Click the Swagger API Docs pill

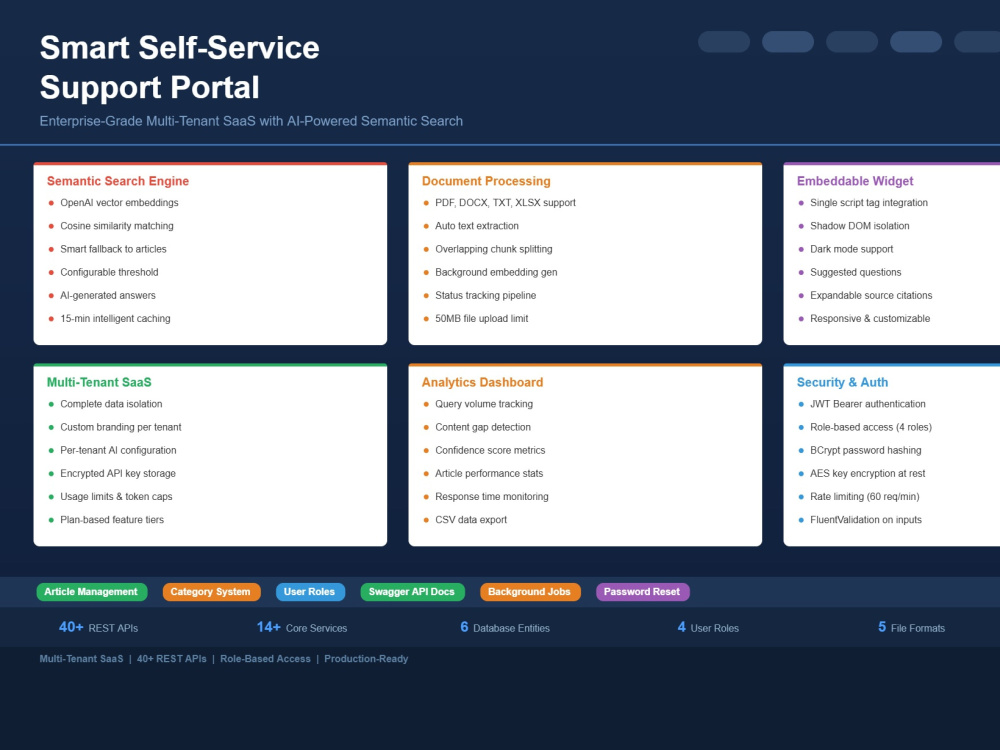412,592
